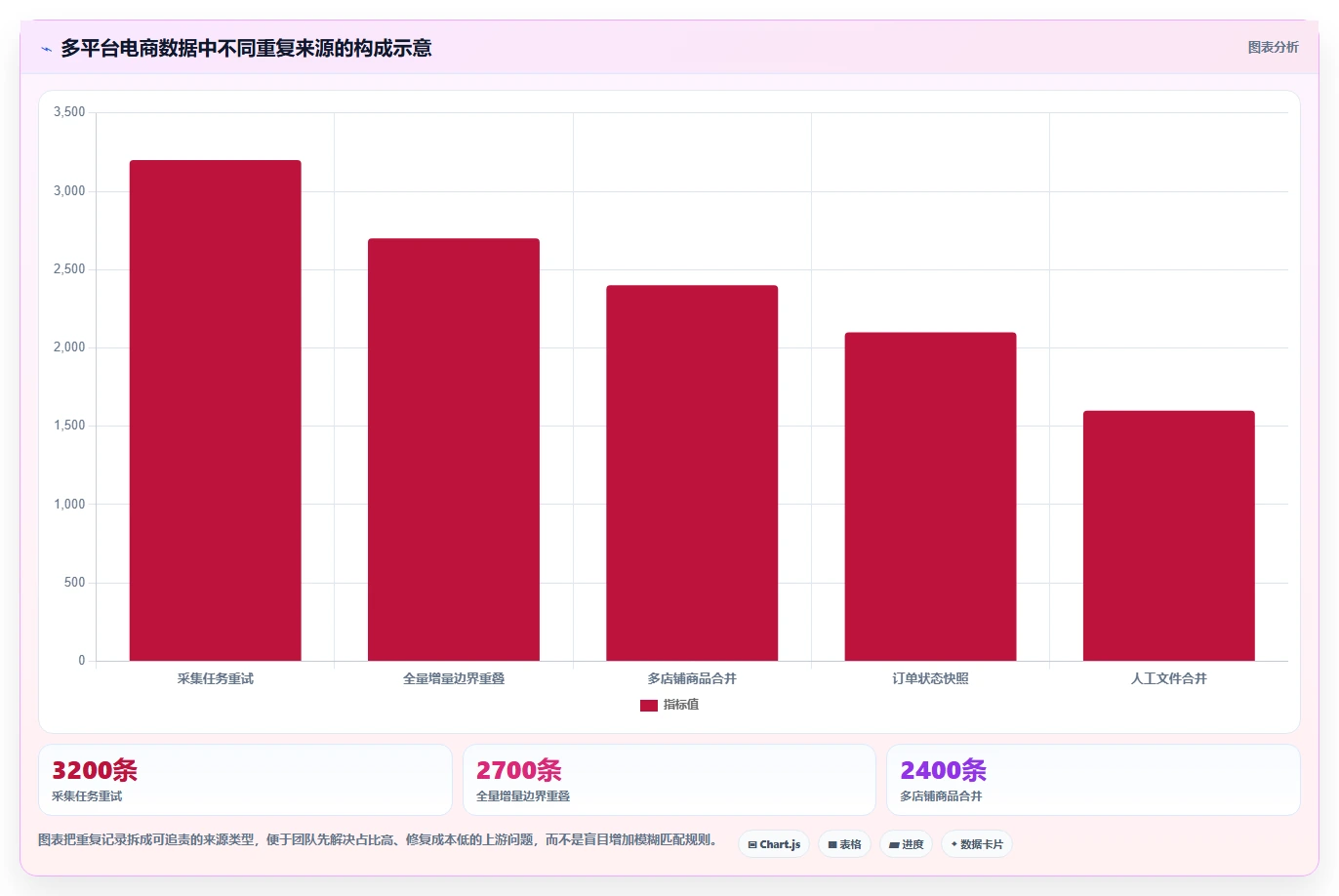Click the footer description text about 重复记录
Viewport: 1339px width, 896px height.
(380, 839)
